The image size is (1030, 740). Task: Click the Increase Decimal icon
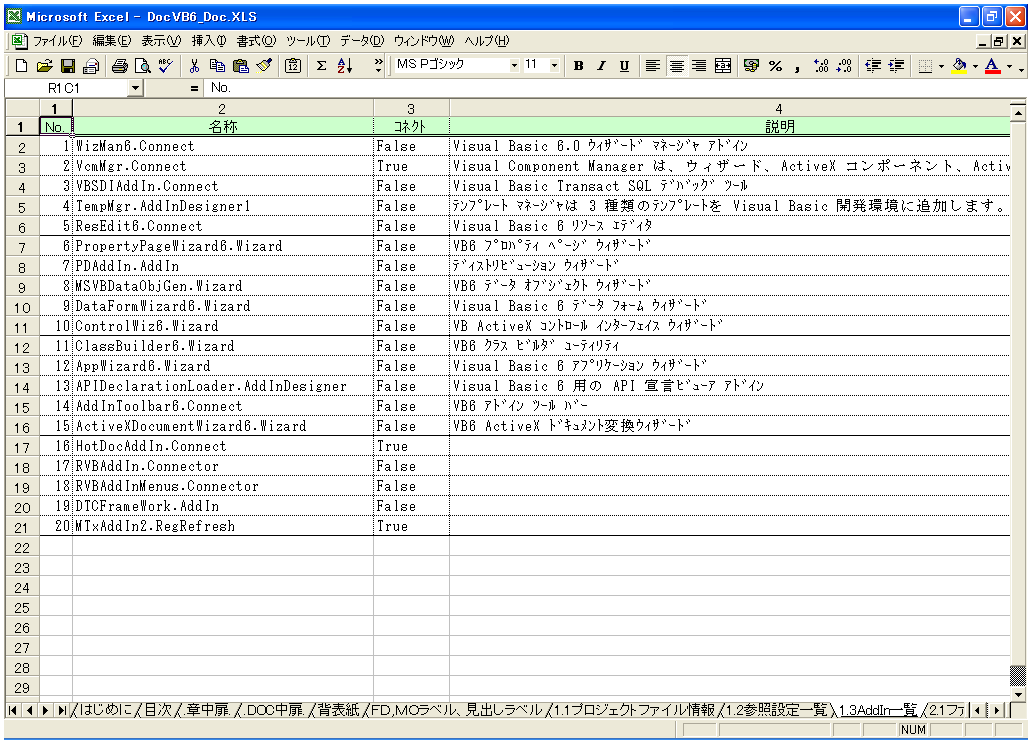821,66
